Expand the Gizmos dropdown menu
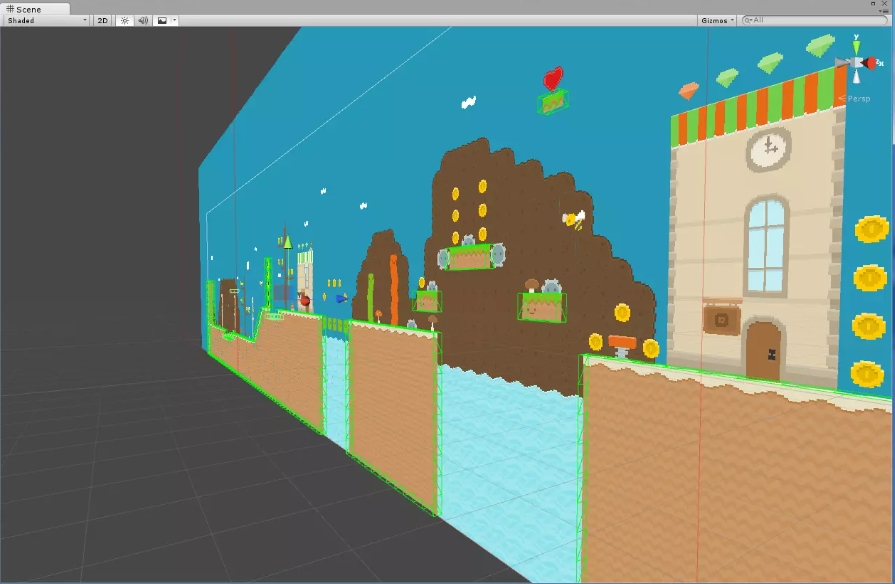 (717, 20)
